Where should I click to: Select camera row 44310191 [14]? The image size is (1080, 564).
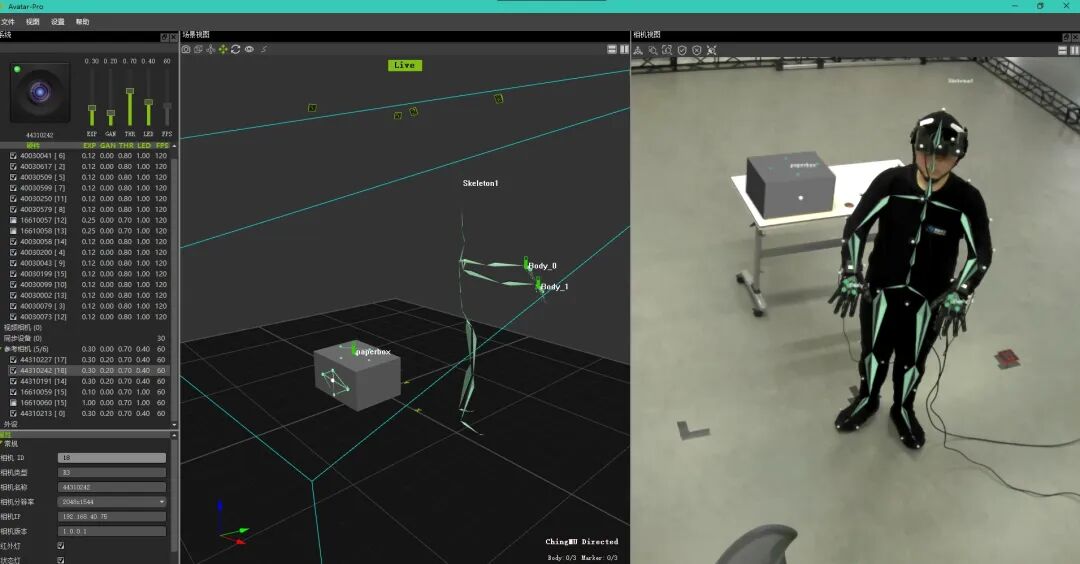click(44, 381)
